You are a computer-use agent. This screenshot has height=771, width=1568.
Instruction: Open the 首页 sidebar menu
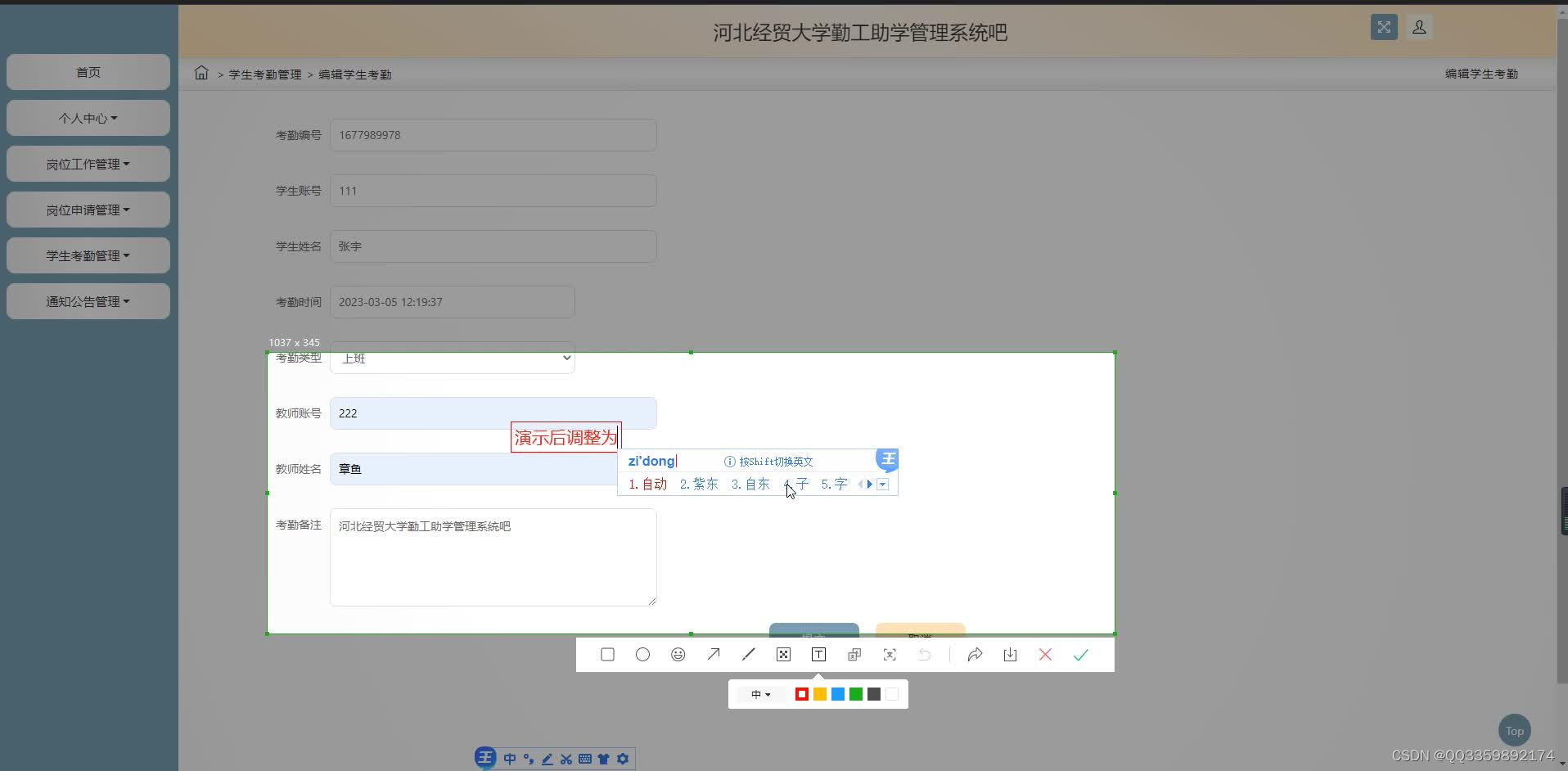click(88, 72)
